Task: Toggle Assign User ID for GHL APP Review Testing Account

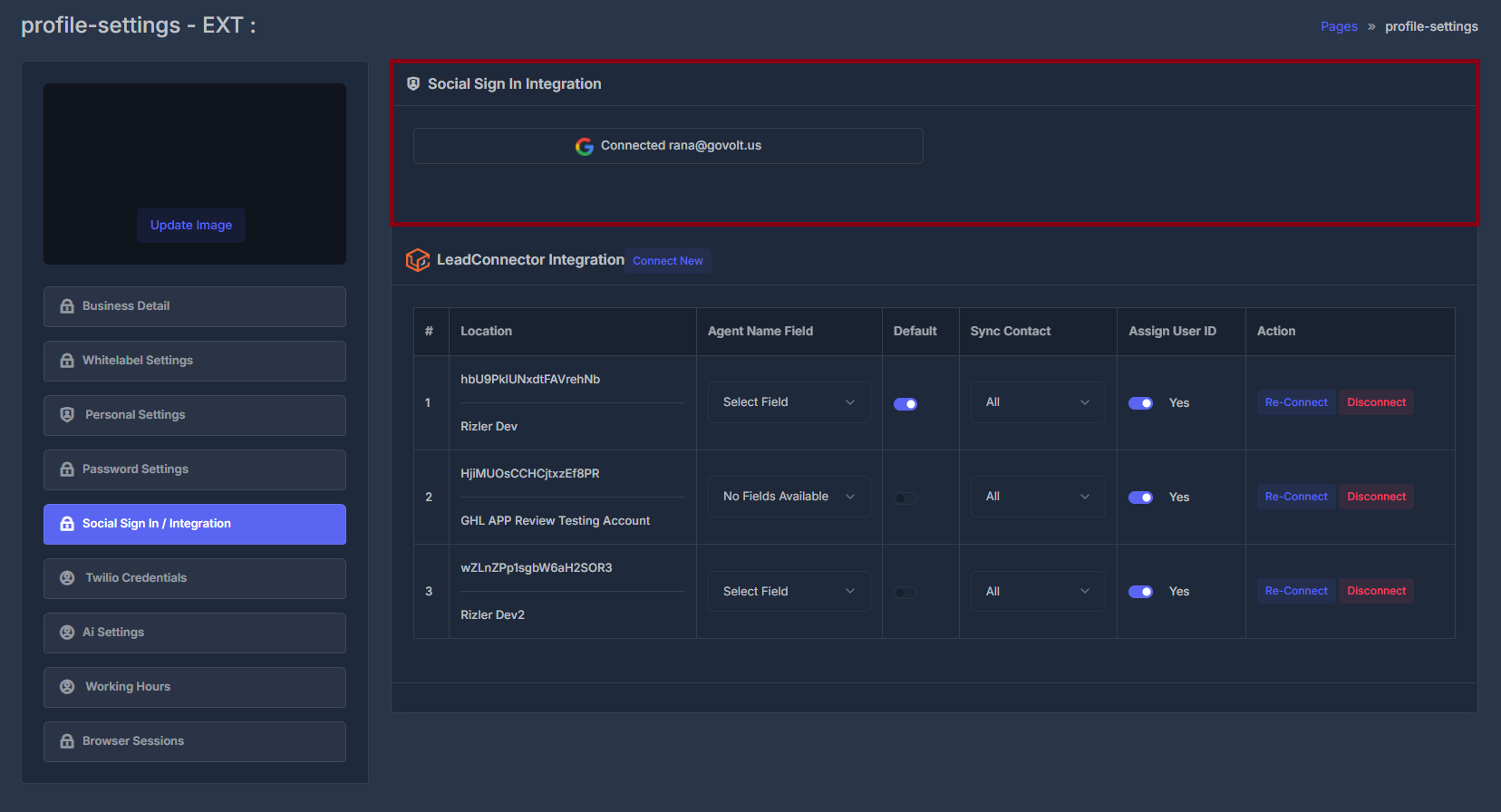Action: click(1140, 498)
